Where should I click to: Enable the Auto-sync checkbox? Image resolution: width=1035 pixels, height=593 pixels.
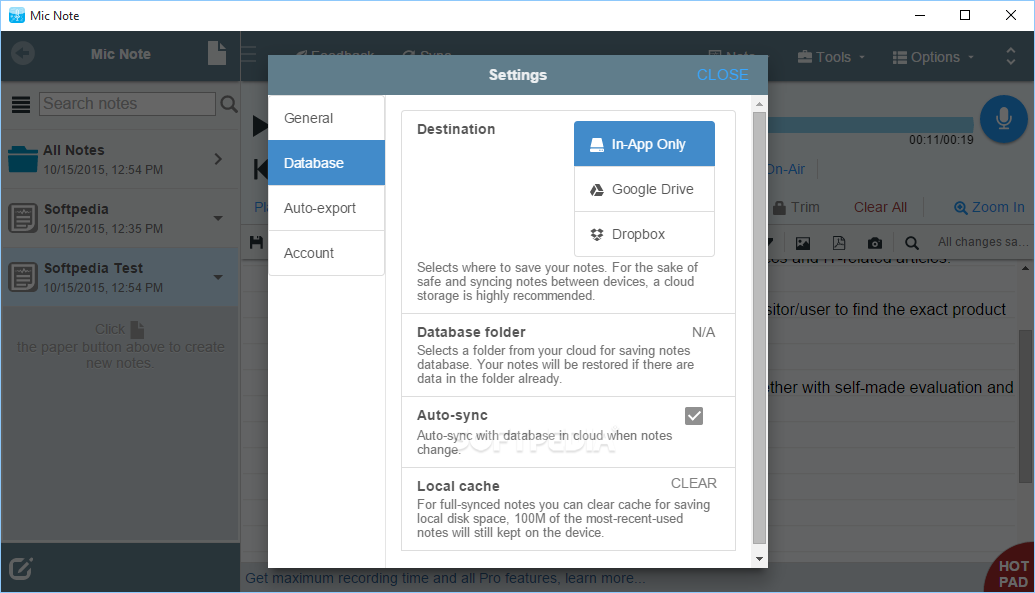(x=694, y=416)
